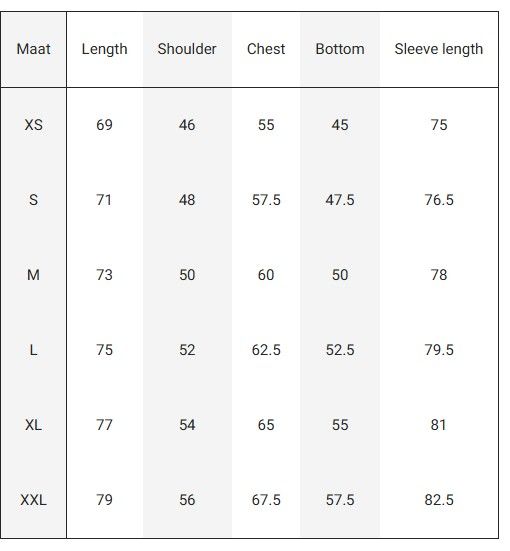Click the M size row label
The width and height of the screenshot is (510, 551).
click(x=33, y=275)
